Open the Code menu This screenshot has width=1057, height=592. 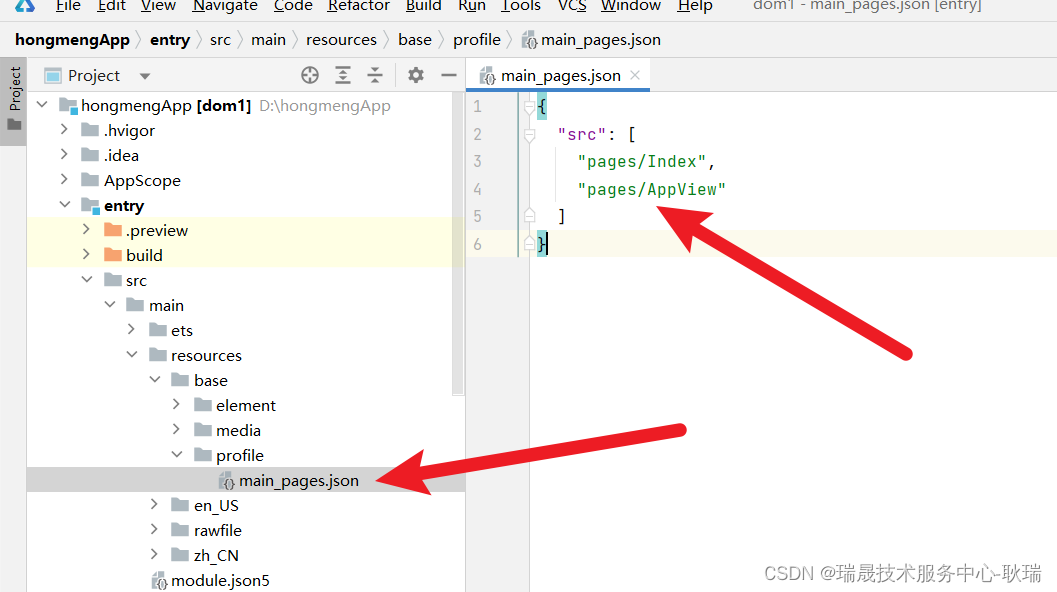tap(293, 6)
